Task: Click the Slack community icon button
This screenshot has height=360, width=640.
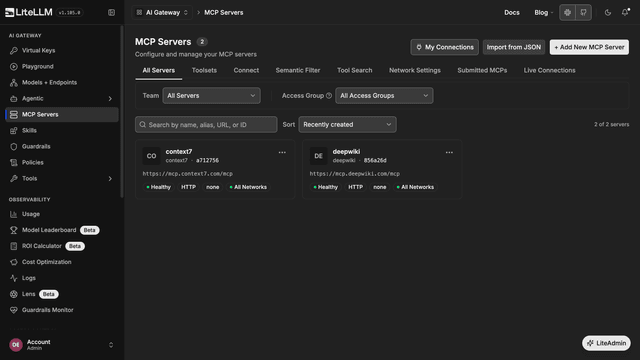Action: (567, 13)
